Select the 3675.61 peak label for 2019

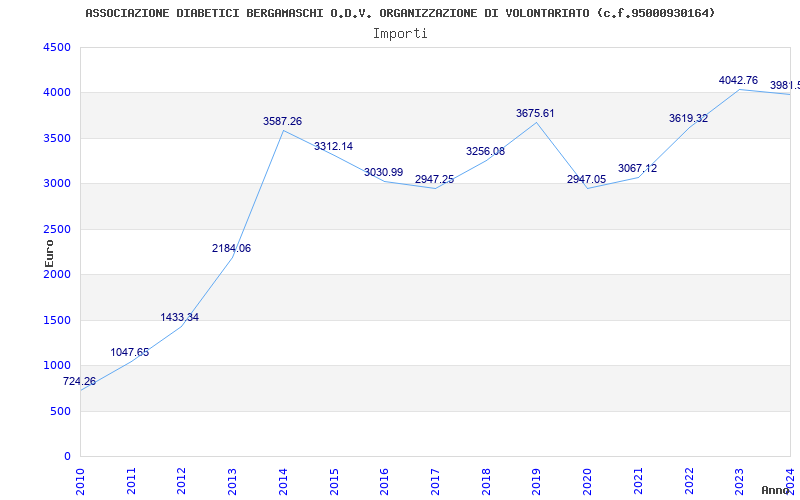click(x=535, y=113)
